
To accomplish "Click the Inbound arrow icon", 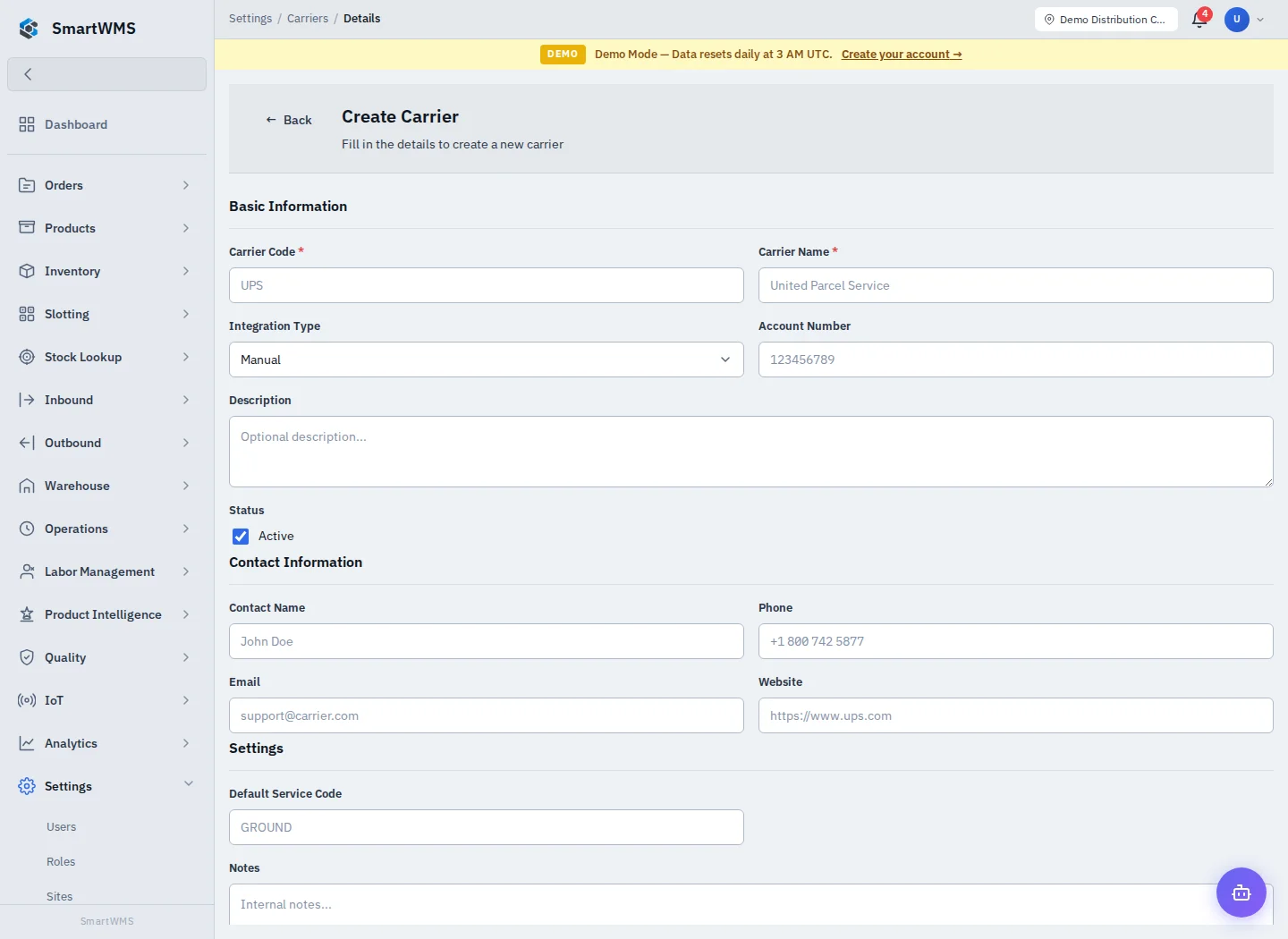I will point(27,400).
